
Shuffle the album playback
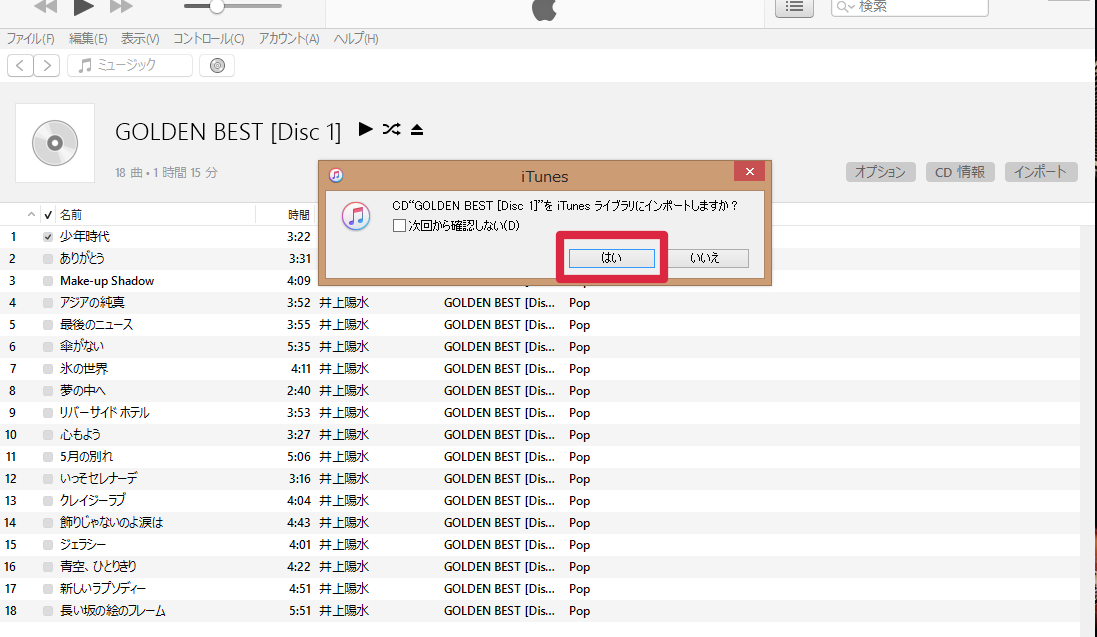pos(391,129)
